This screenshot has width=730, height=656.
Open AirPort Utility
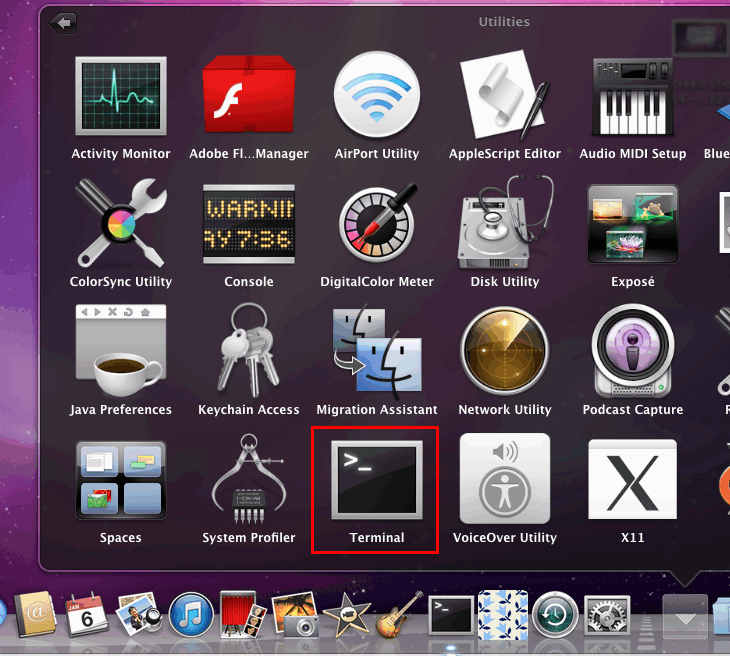click(x=377, y=95)
